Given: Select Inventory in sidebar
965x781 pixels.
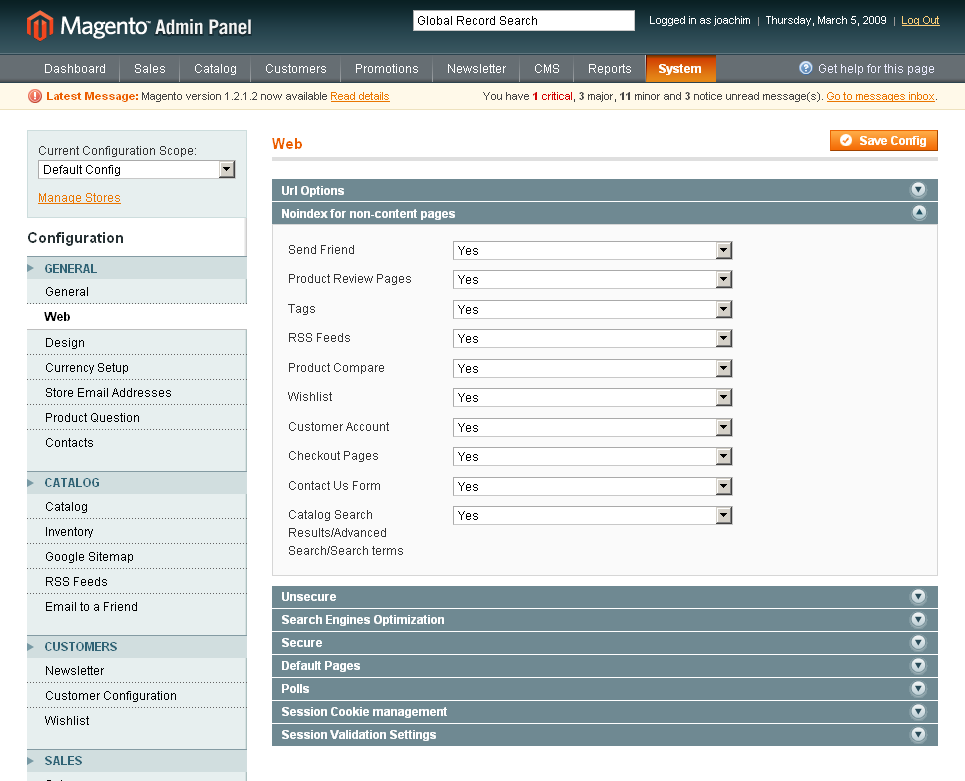Looking at the screenshot, I should coord(137,532).
